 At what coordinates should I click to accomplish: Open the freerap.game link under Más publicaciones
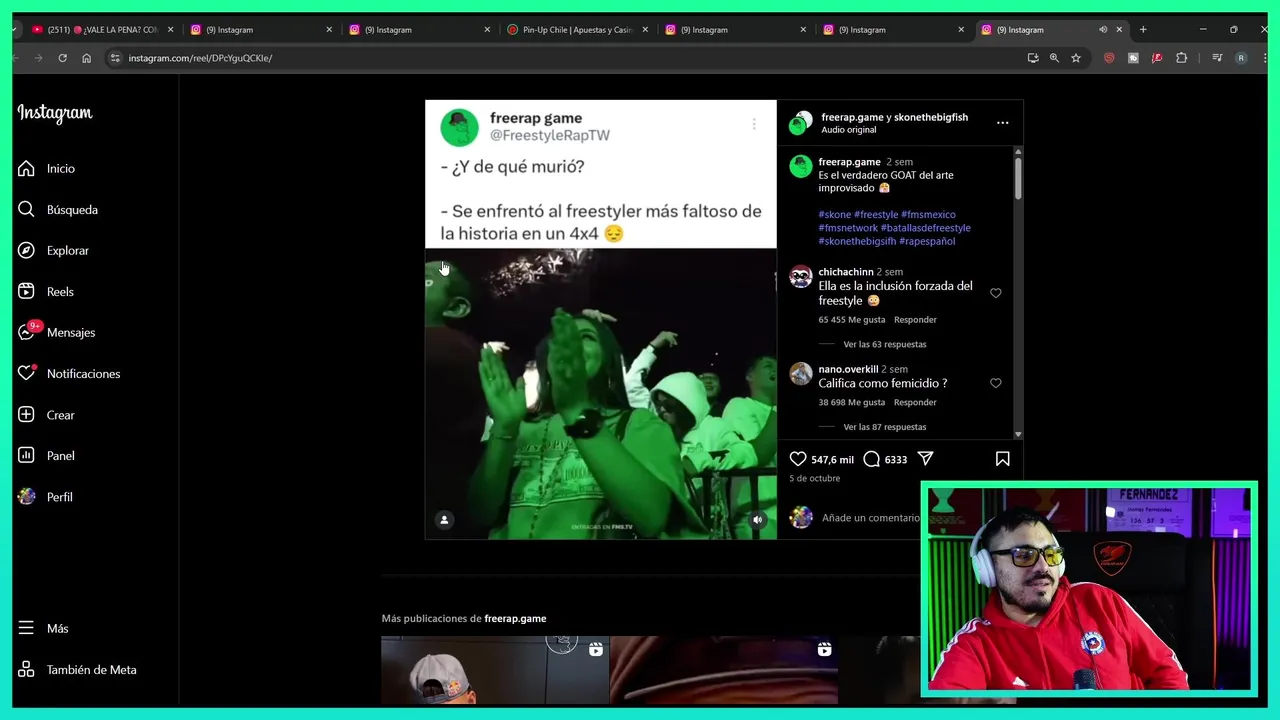pos(515,619)
